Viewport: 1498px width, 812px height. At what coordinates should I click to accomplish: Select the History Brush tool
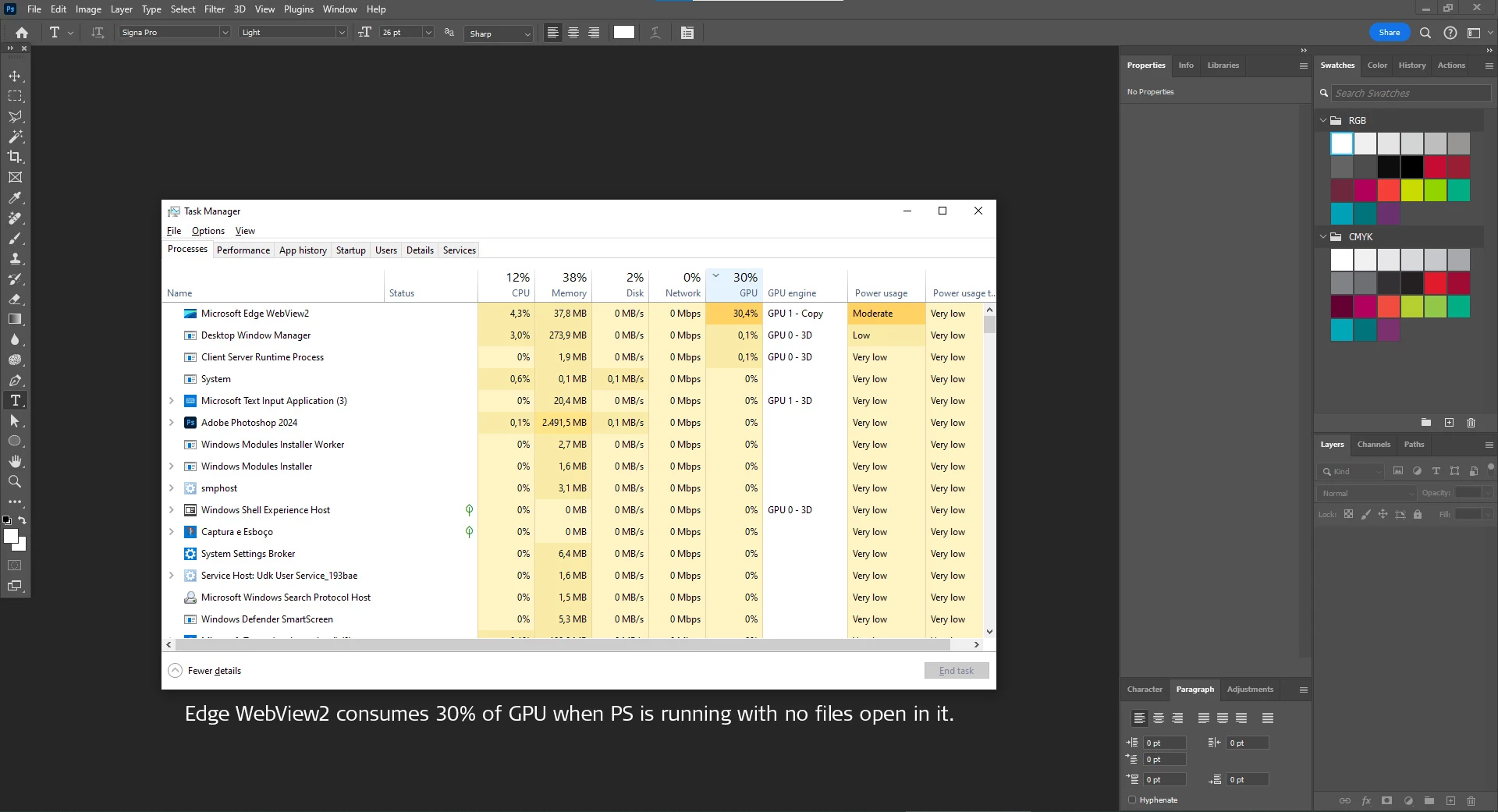click(x=15, y=278)
